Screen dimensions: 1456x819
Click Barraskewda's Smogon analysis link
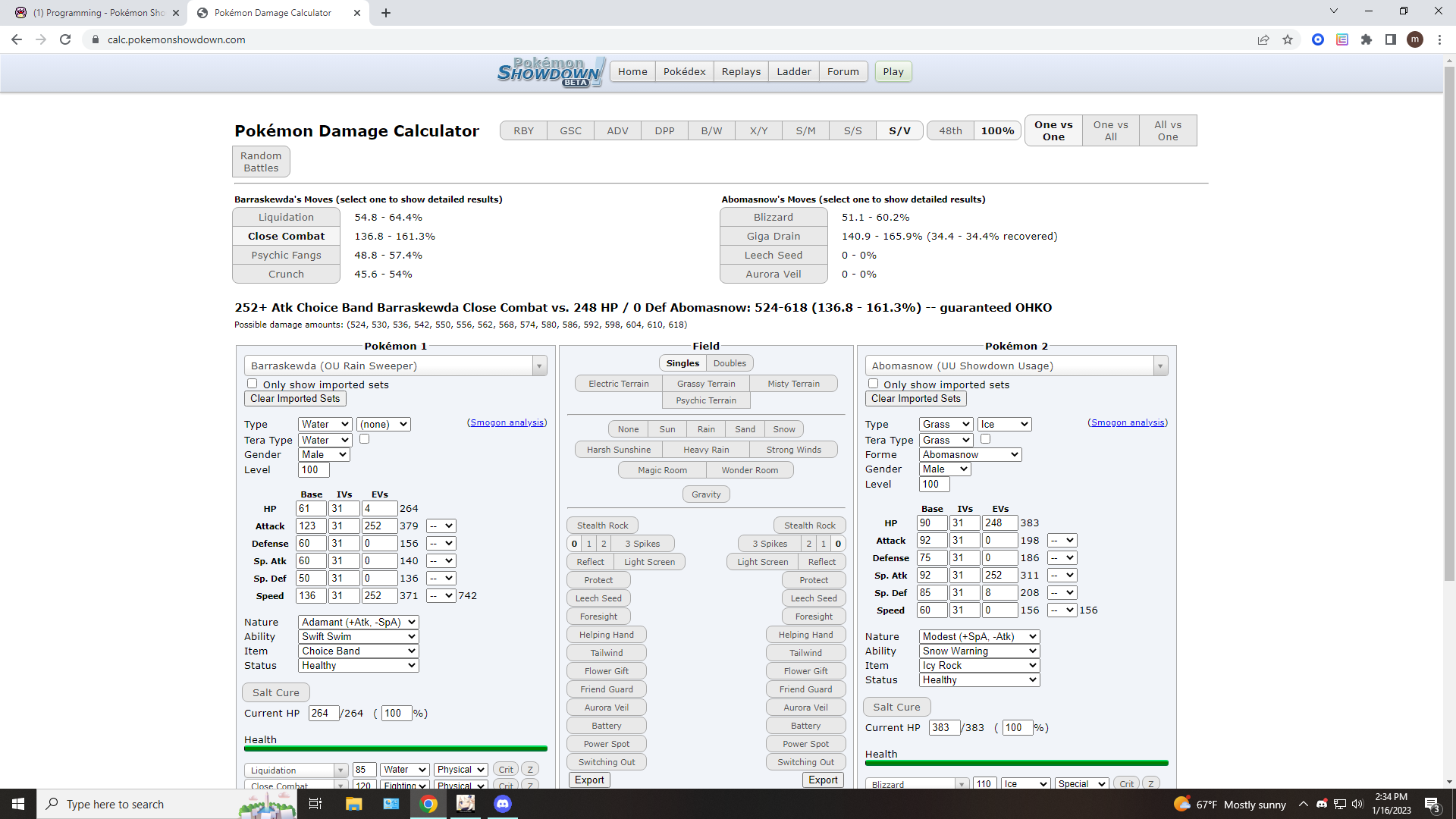pyautogui.click(x=507, y=422)
